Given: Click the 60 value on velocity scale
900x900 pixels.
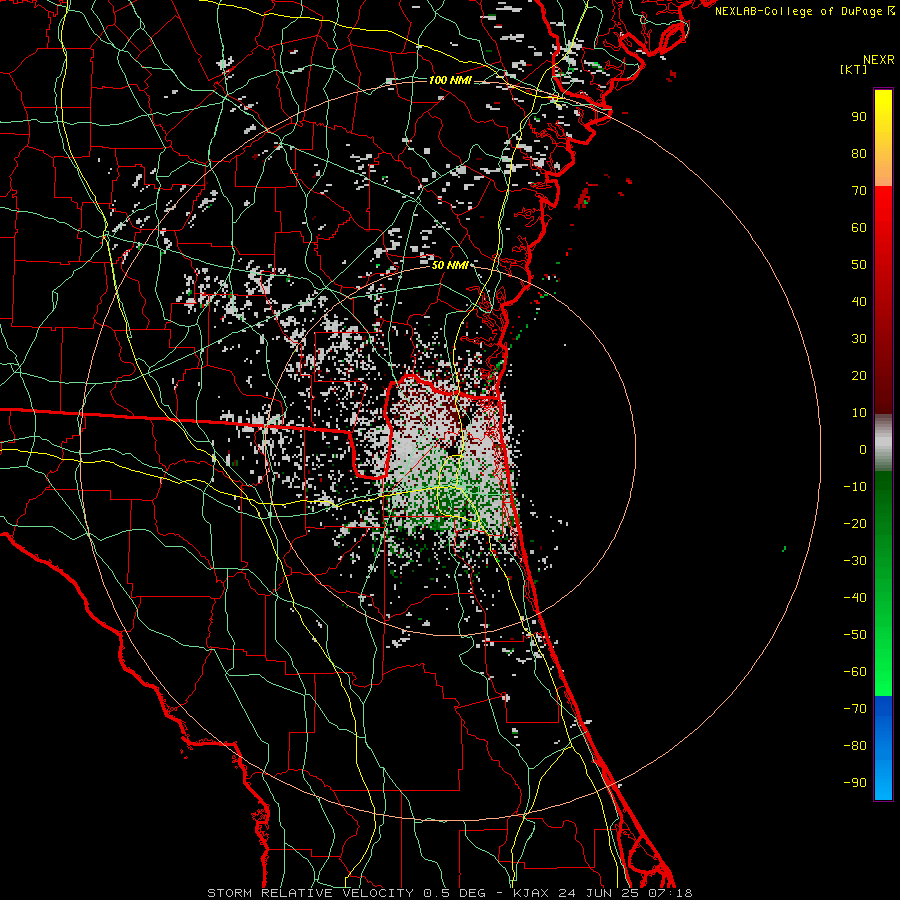Looking at the screenshot, I should [859, 228].
